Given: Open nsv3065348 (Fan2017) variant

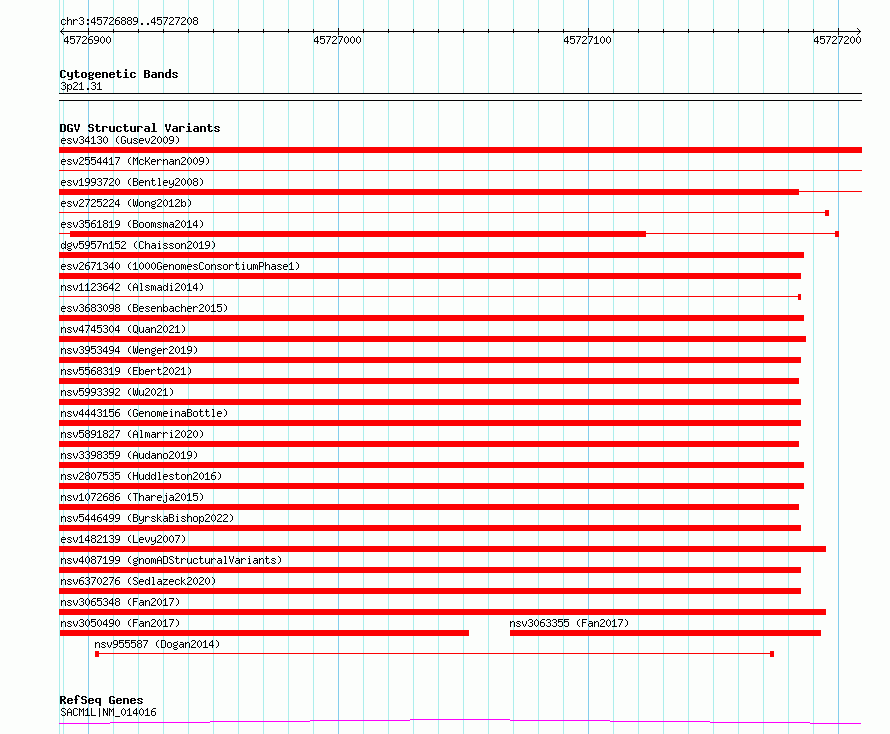Looking at the screenshot, I should click(x=120, y=602).
